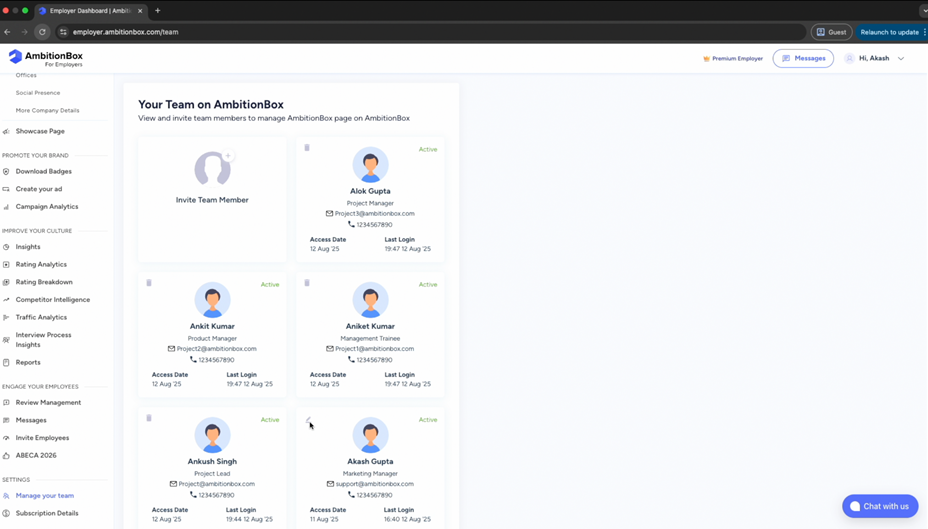Reload the page with browser refresh icon
Viewport: 928px width, 529px height.
click(42, 32)
